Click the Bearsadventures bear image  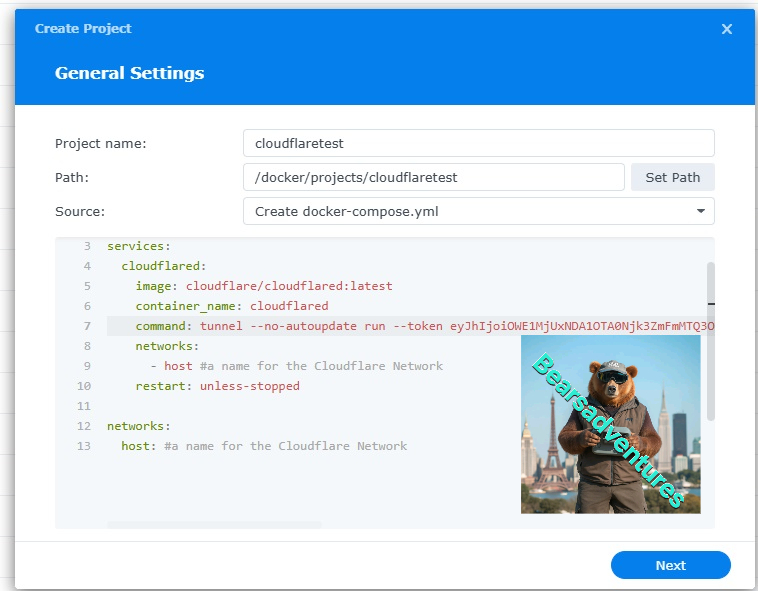[610, 424]
